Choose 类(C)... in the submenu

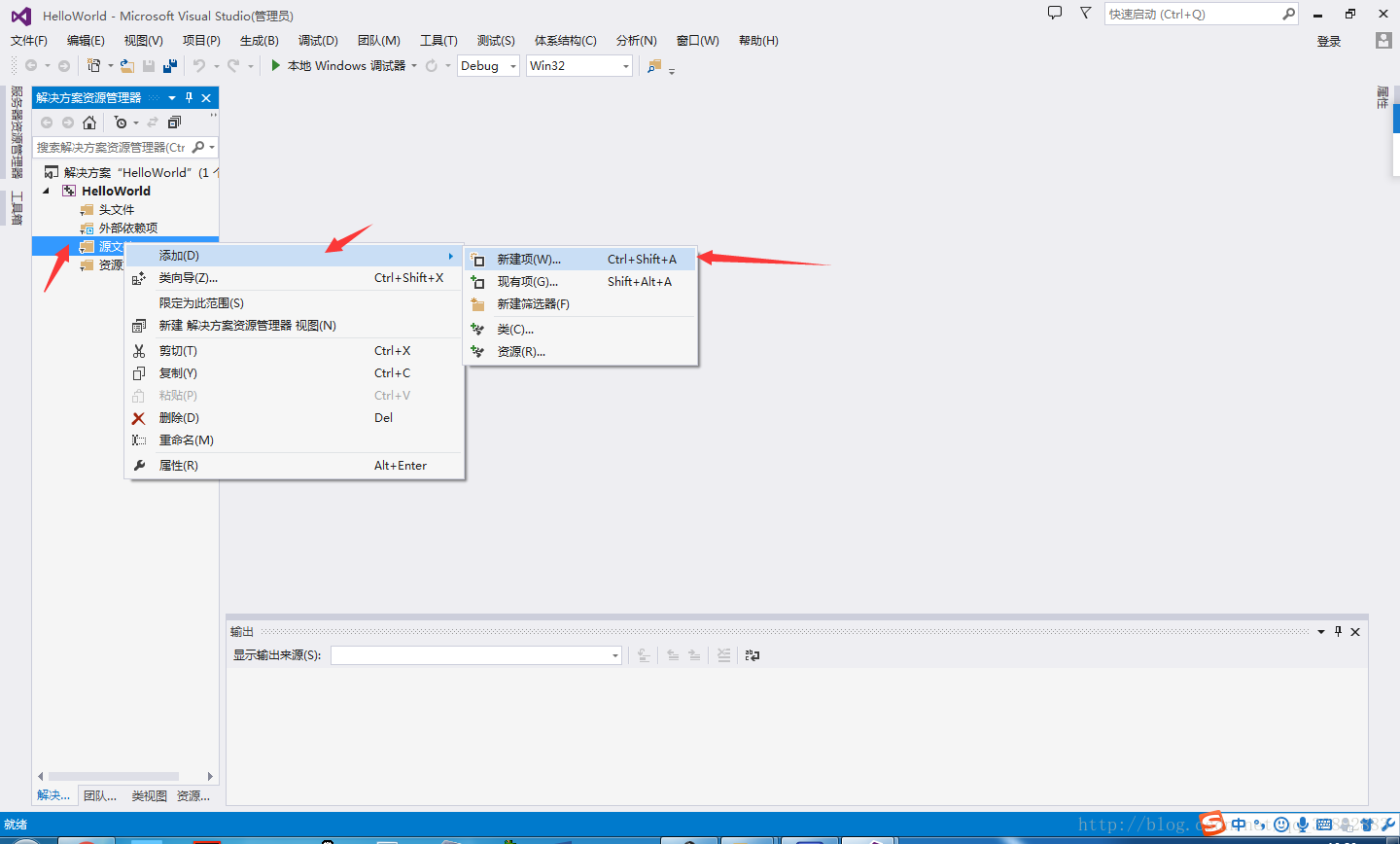(580, 330)
